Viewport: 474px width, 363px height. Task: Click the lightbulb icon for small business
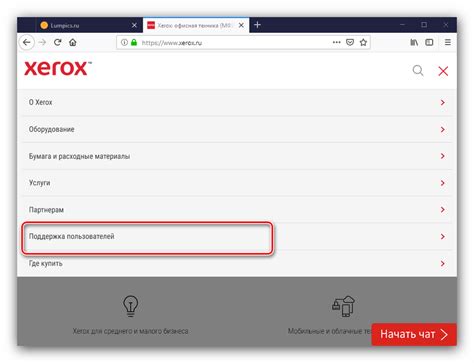[x=130, y=305]
